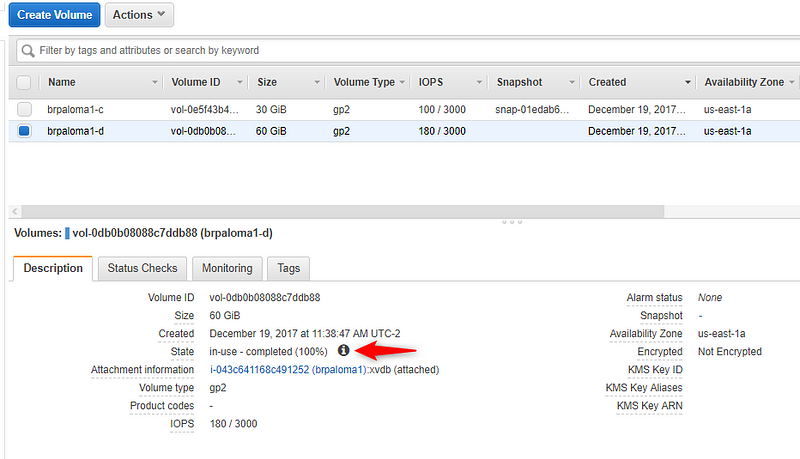Click the Not Encrypted value
This screenshot has height=459, width=800.
point(730,351)
